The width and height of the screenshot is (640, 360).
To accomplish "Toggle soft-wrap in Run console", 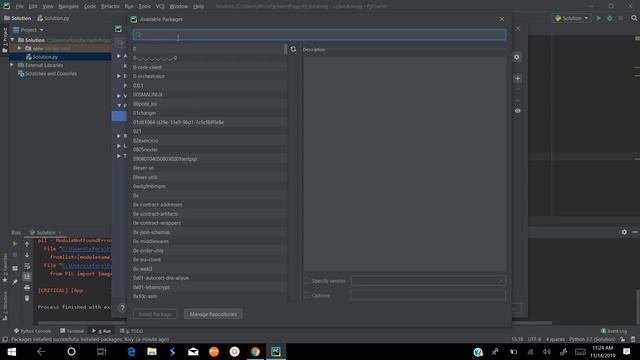I will pos(27,266).
